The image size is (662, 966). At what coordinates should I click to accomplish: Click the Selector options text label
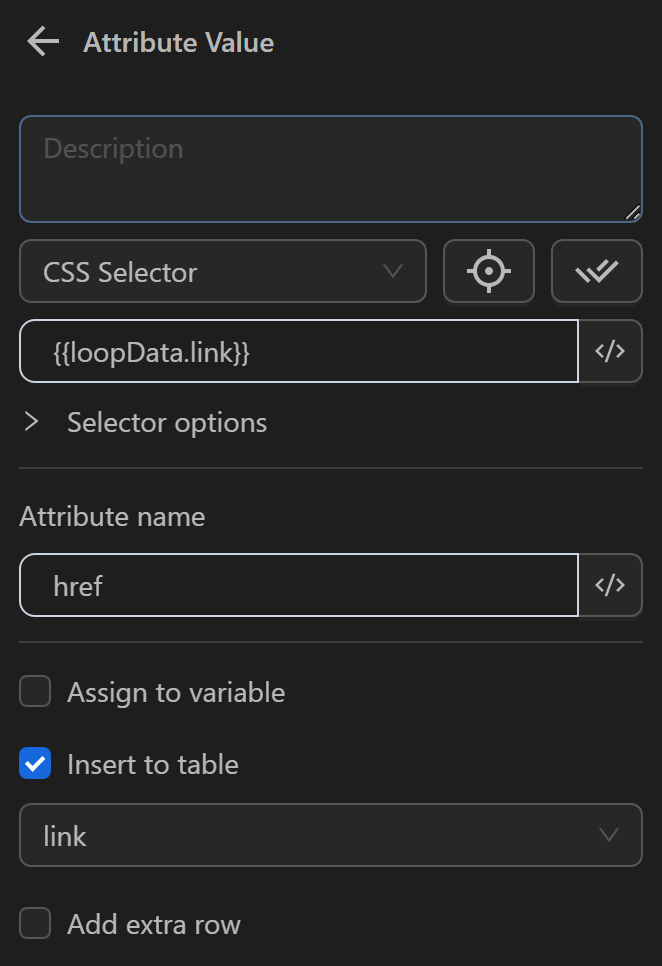pyautogui.click(x=166, y=422)
